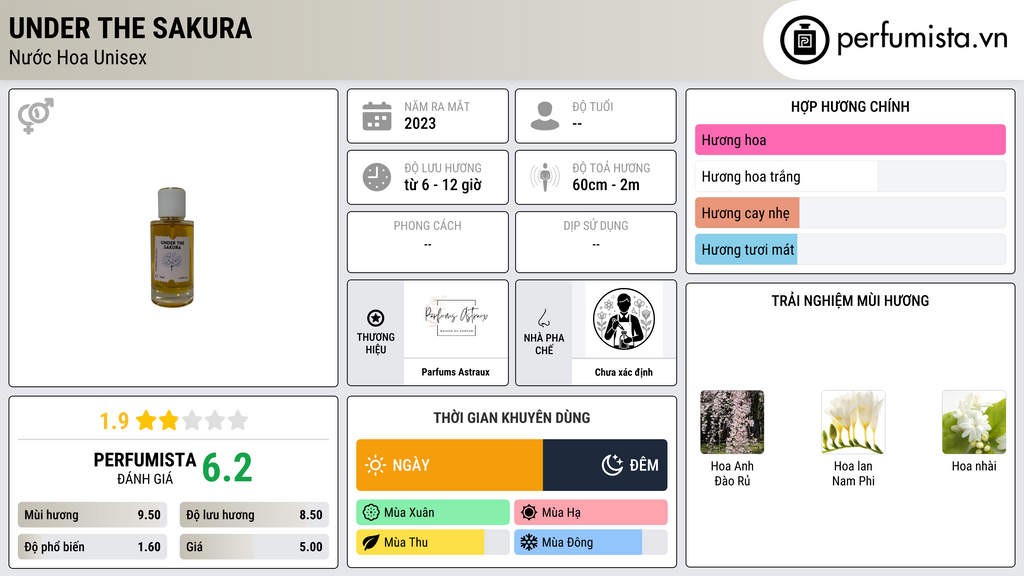
Task: Click the Mùa Đông season bar
Action: pos(591,542)
